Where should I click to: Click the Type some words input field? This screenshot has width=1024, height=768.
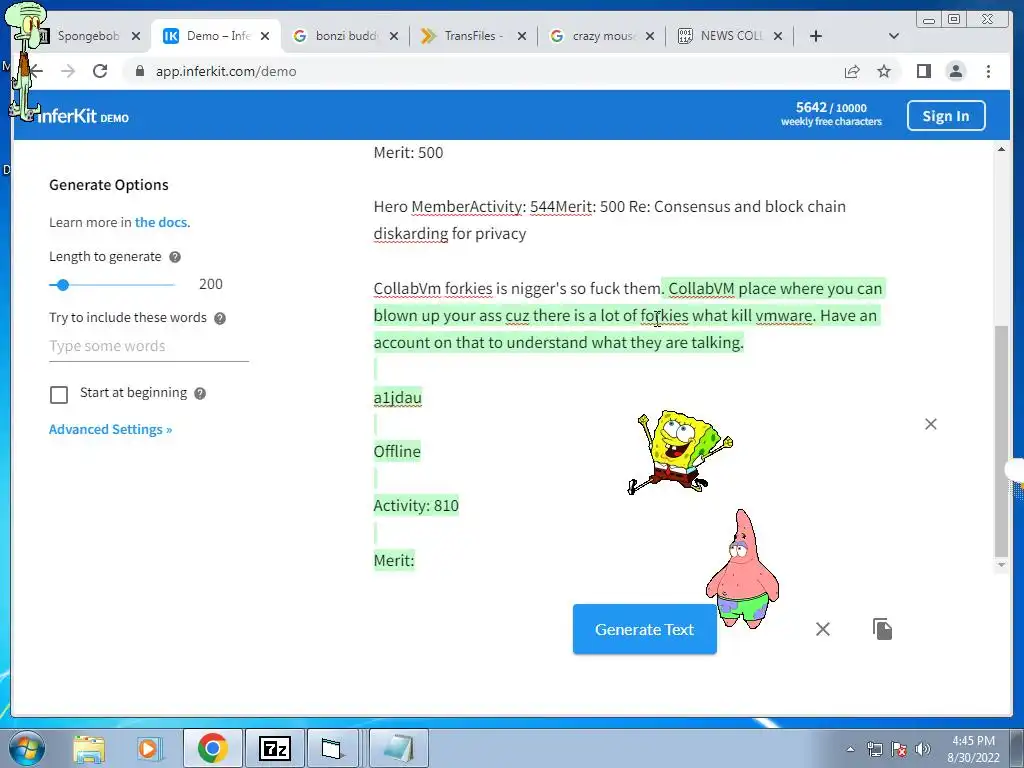[149, 346]
